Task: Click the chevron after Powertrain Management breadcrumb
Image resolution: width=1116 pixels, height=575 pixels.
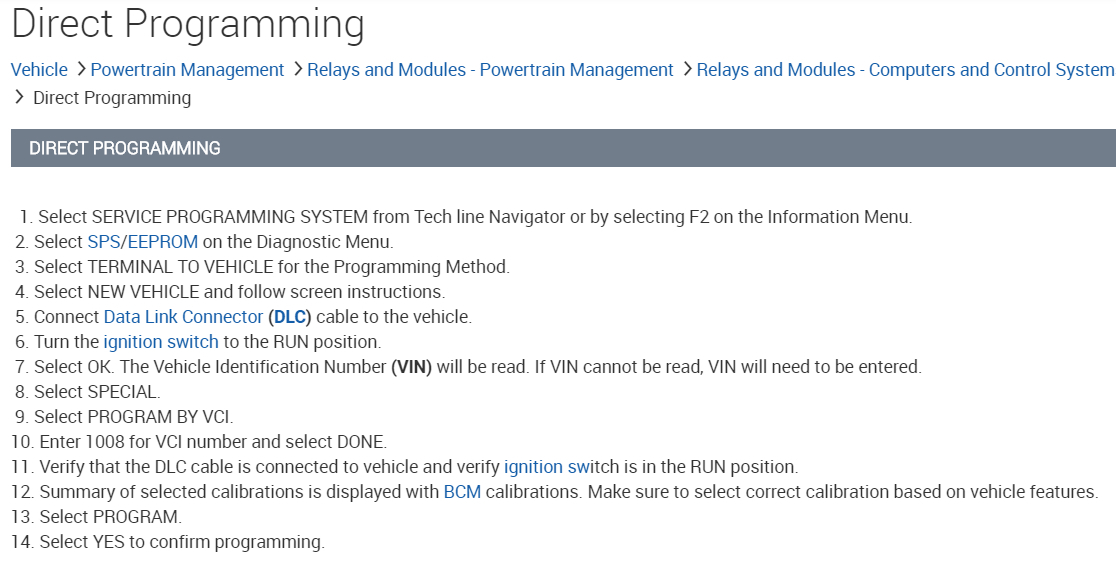Action: point(296,70)
